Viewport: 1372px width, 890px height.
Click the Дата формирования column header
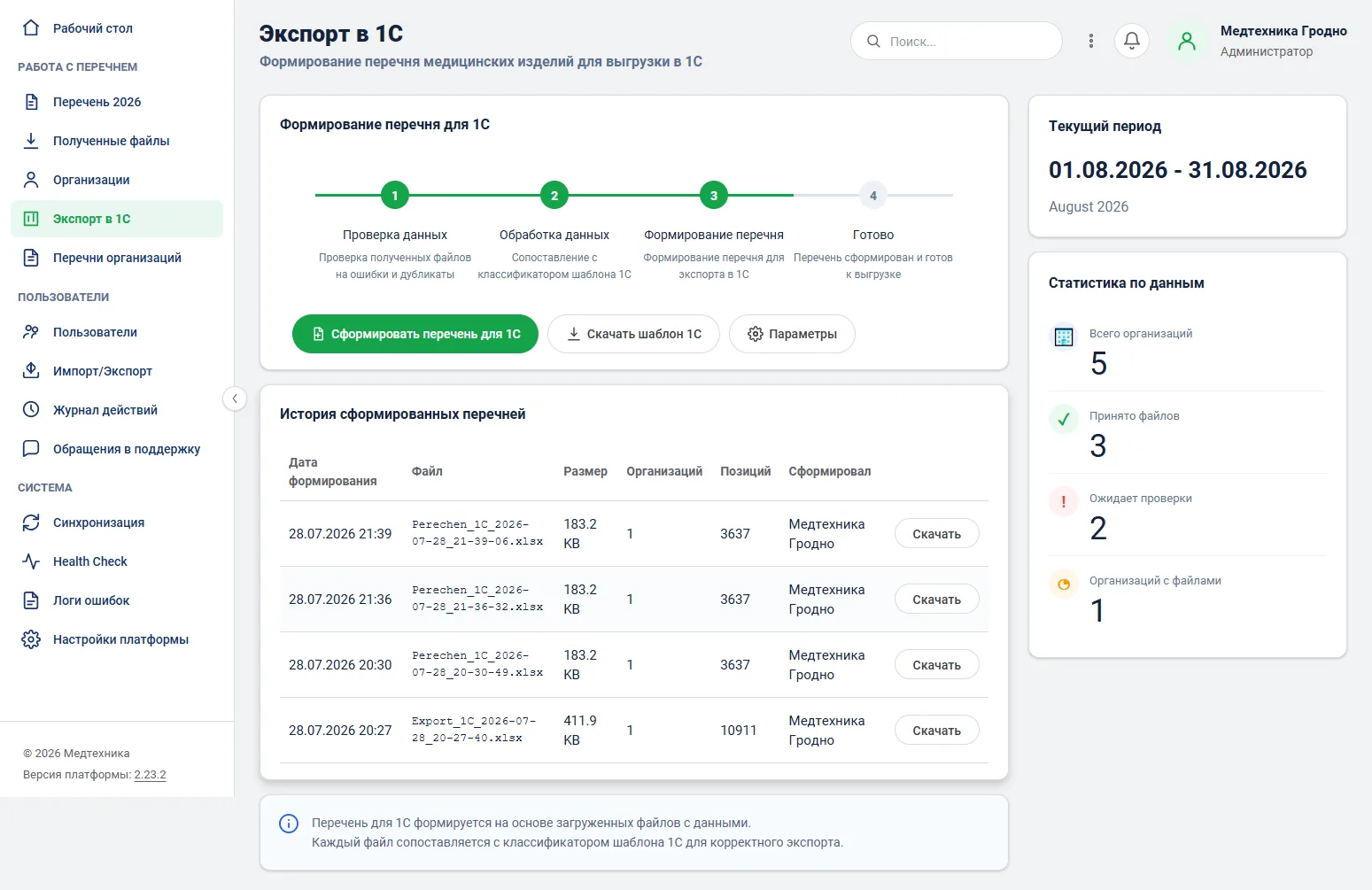332,472
